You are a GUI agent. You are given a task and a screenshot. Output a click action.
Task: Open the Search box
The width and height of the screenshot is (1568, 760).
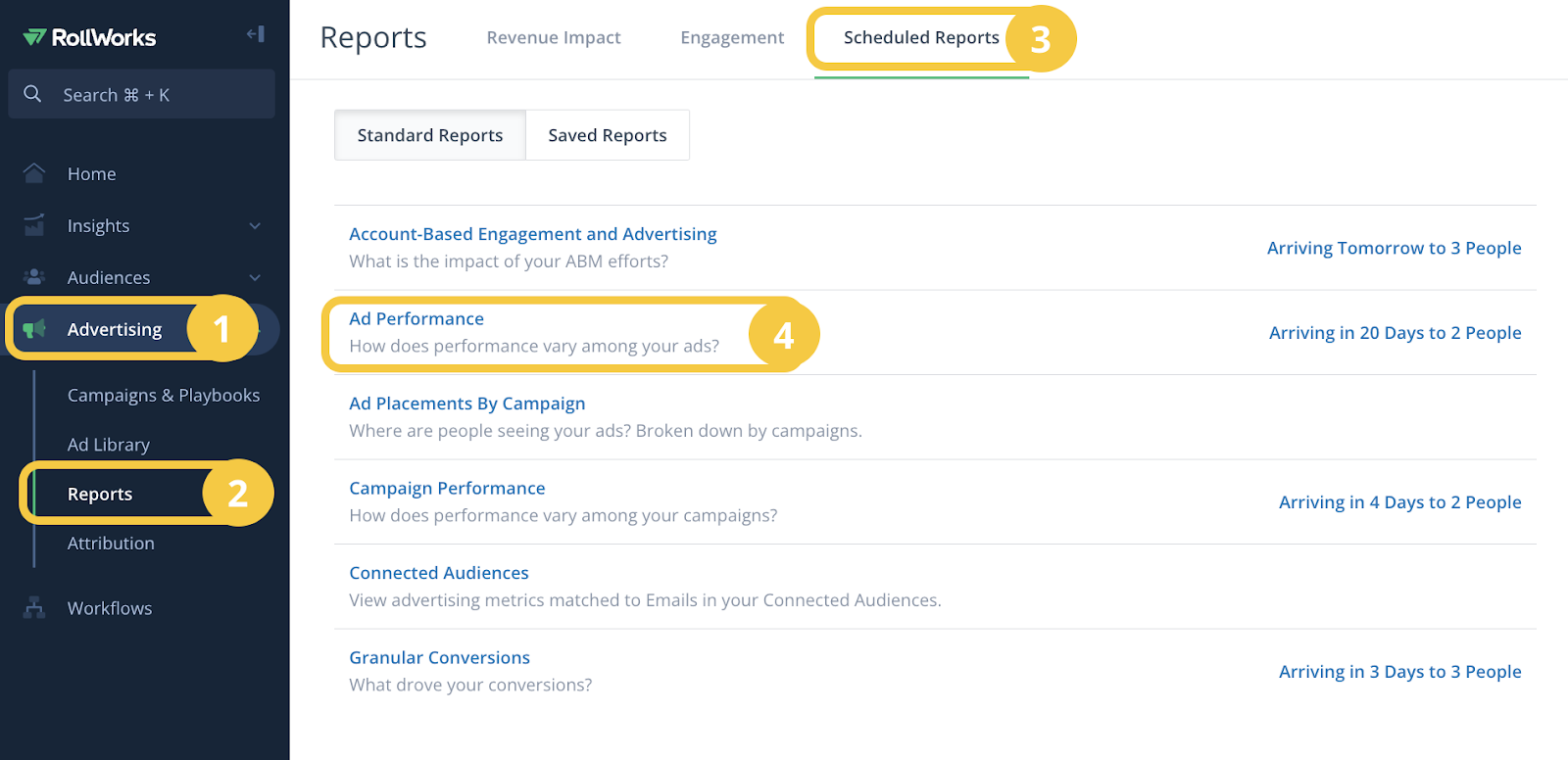[x=141, y=94]
